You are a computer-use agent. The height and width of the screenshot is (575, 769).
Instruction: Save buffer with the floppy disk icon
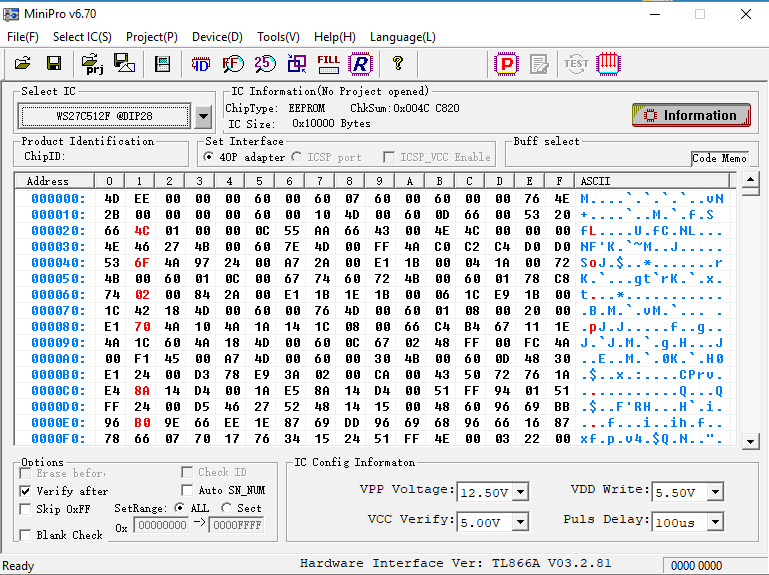click(x=54, y=63)
